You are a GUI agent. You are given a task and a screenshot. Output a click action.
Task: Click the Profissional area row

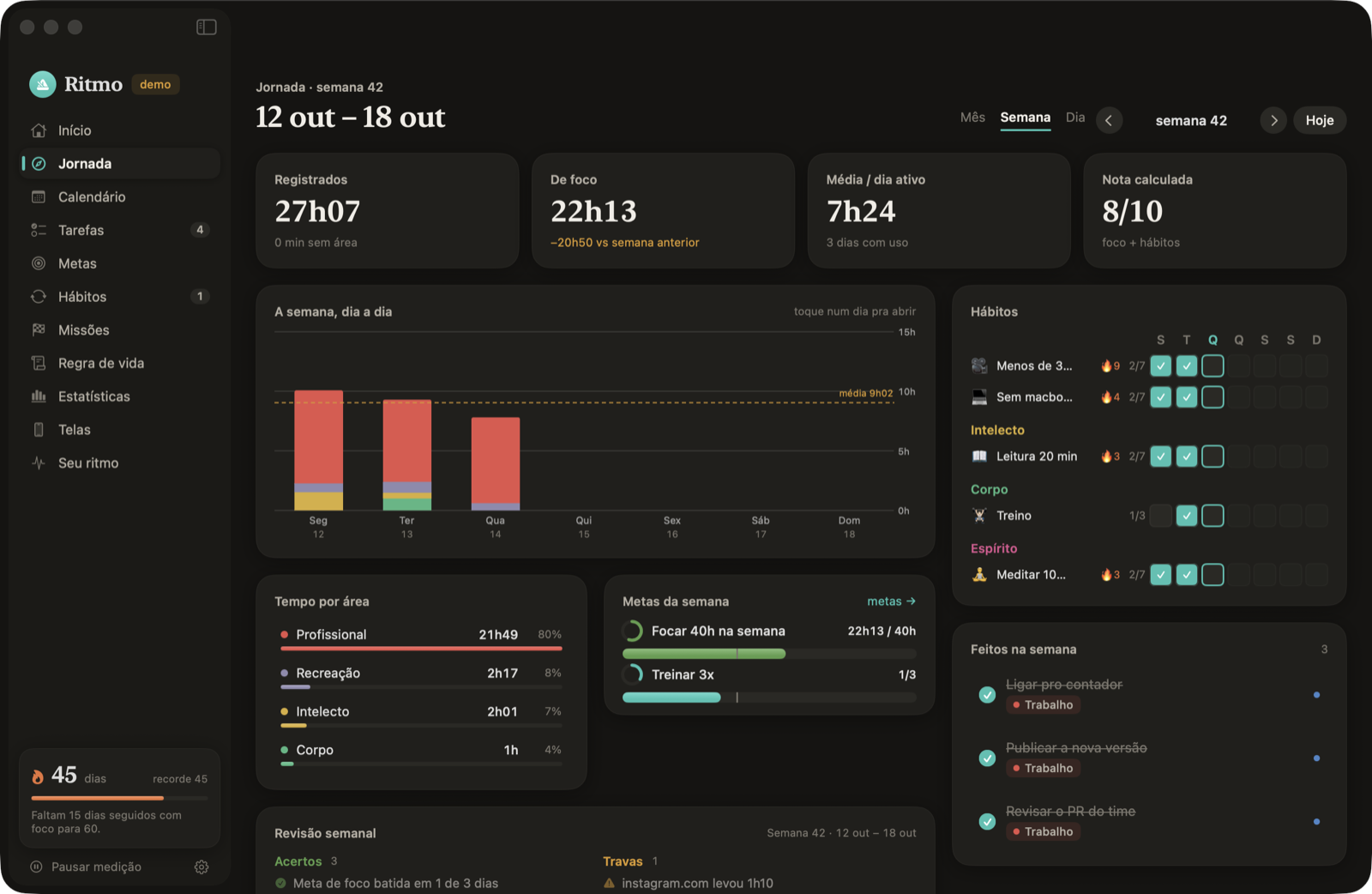click(421, 637)
